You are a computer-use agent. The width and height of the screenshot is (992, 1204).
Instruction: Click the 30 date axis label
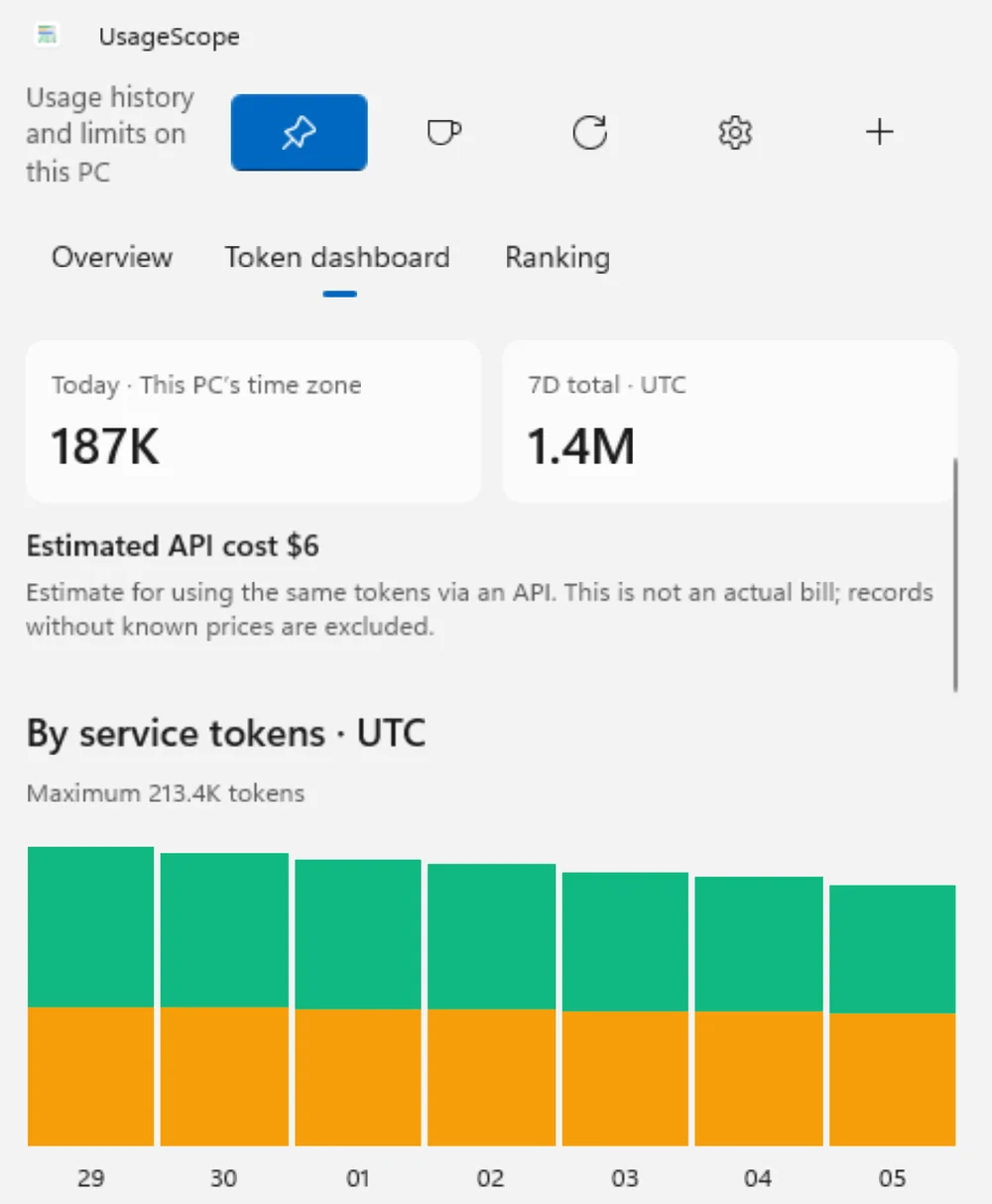[x=224, y=1178]
